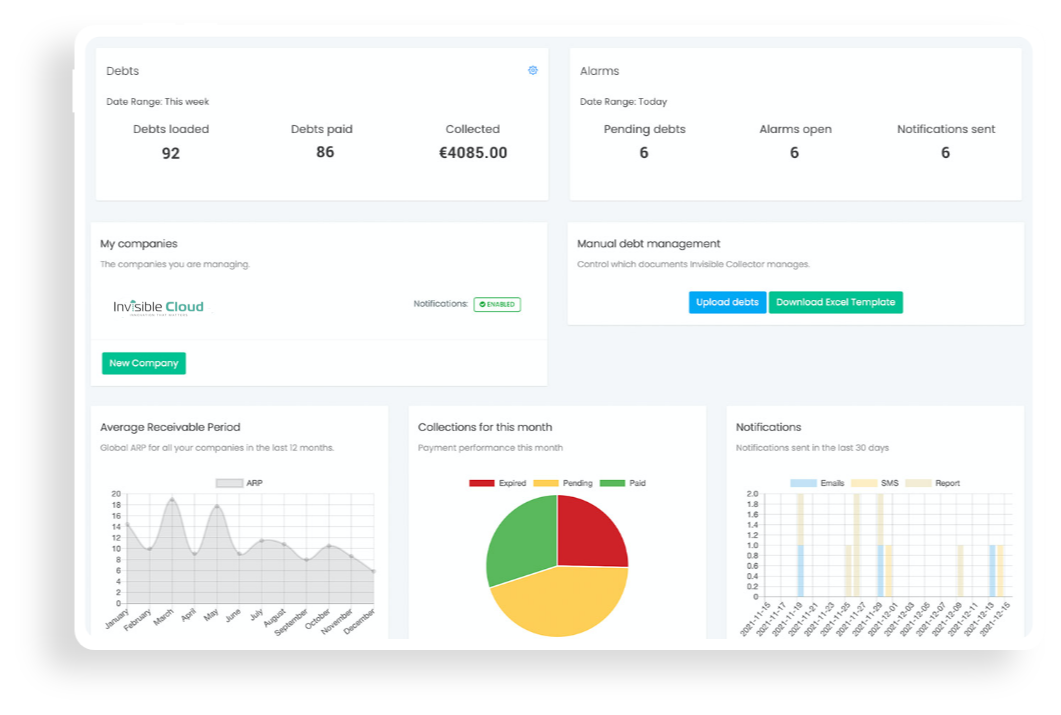
Task: Toggle the Report legend item
Action: pyautogui.click(x=932, y=483)
